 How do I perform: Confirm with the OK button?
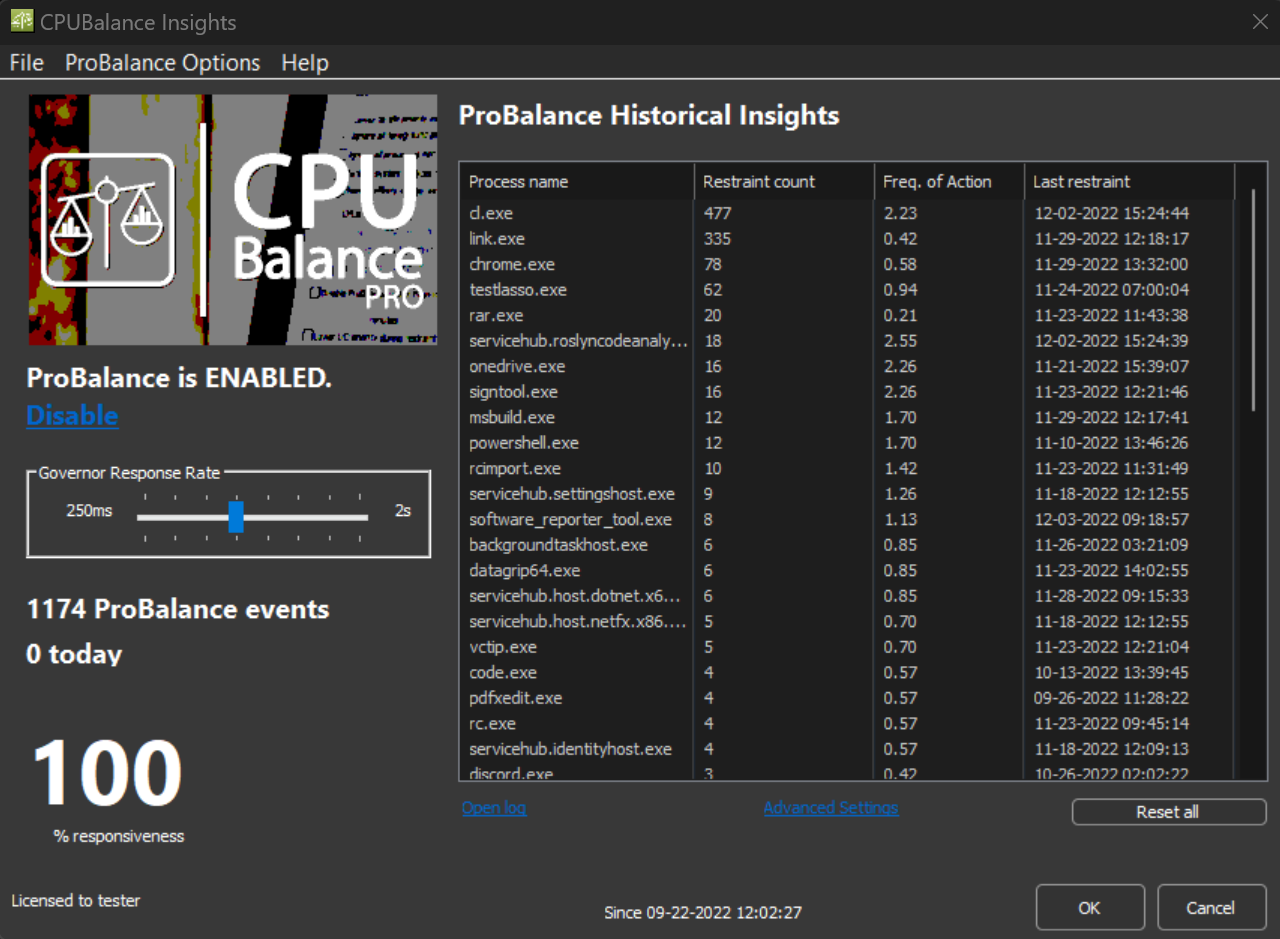pos(1090,908)
